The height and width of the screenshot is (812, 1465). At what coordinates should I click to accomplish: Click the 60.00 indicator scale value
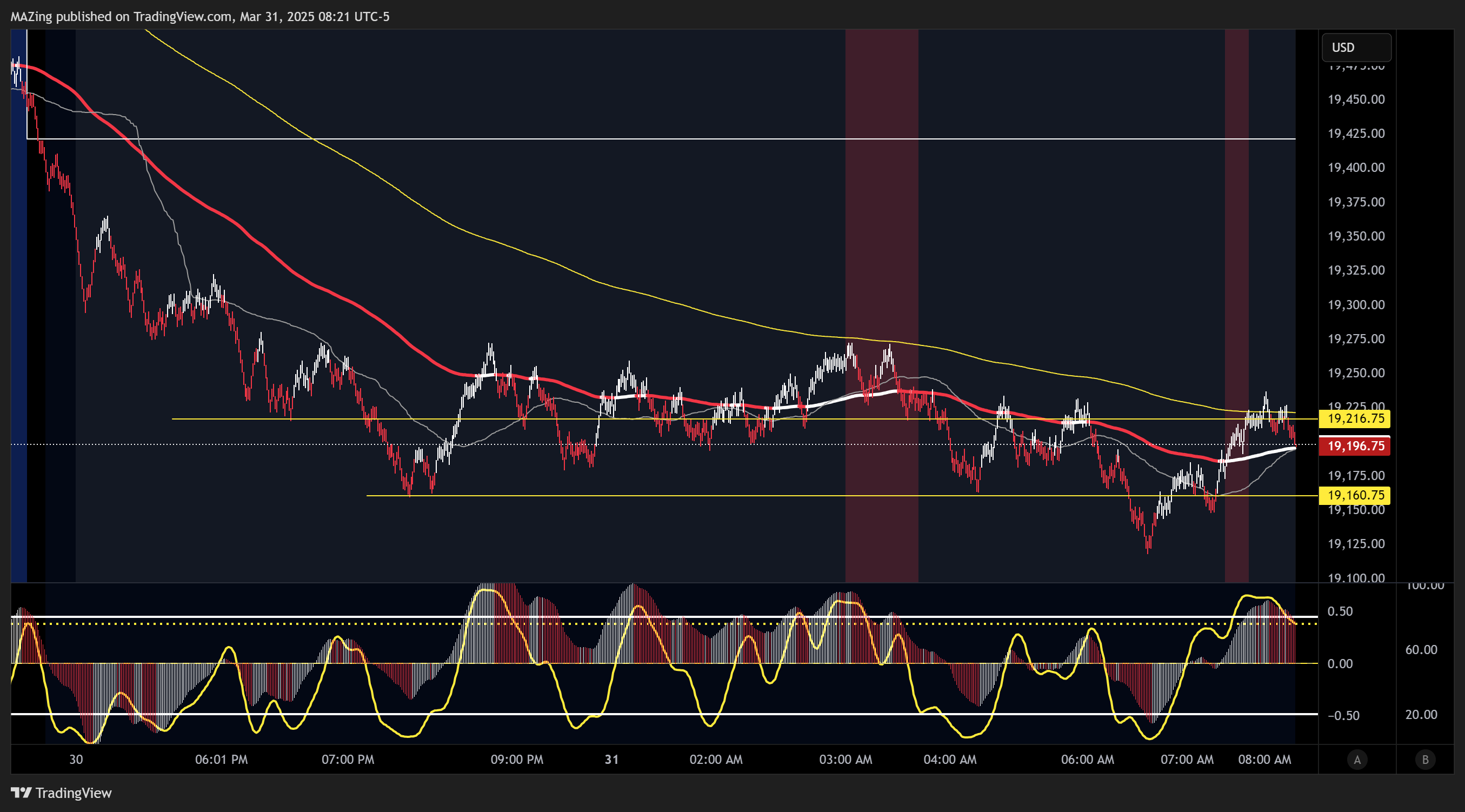point(1421,649)
